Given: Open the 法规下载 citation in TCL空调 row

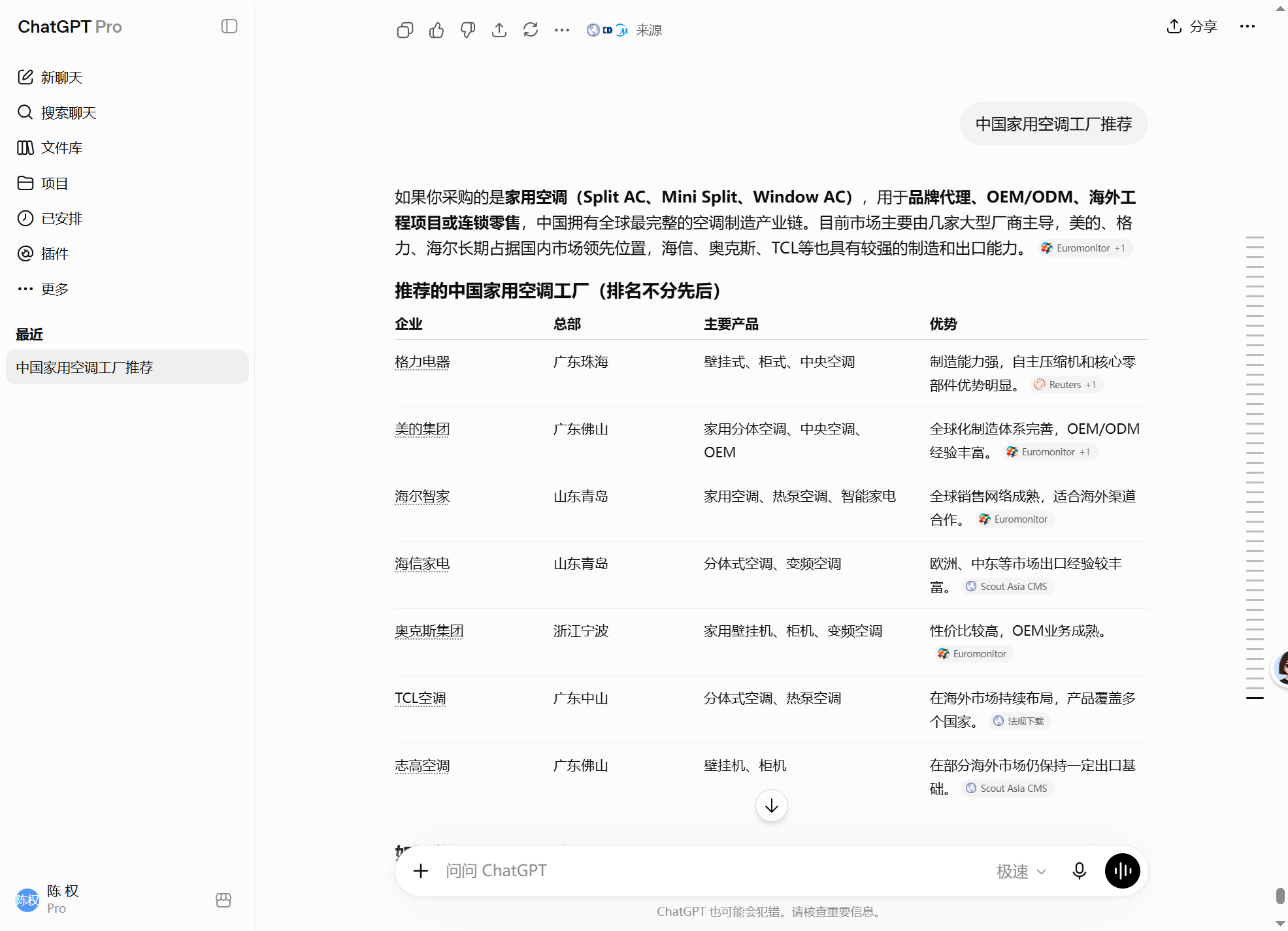Looking at the screenshot, I should point(1019,721).
